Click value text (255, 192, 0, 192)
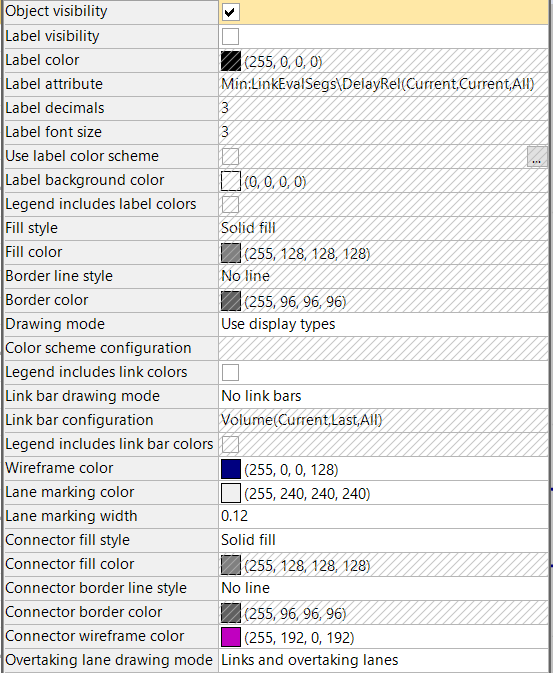This screenshot has width=553, height=673. coord(299,638)
